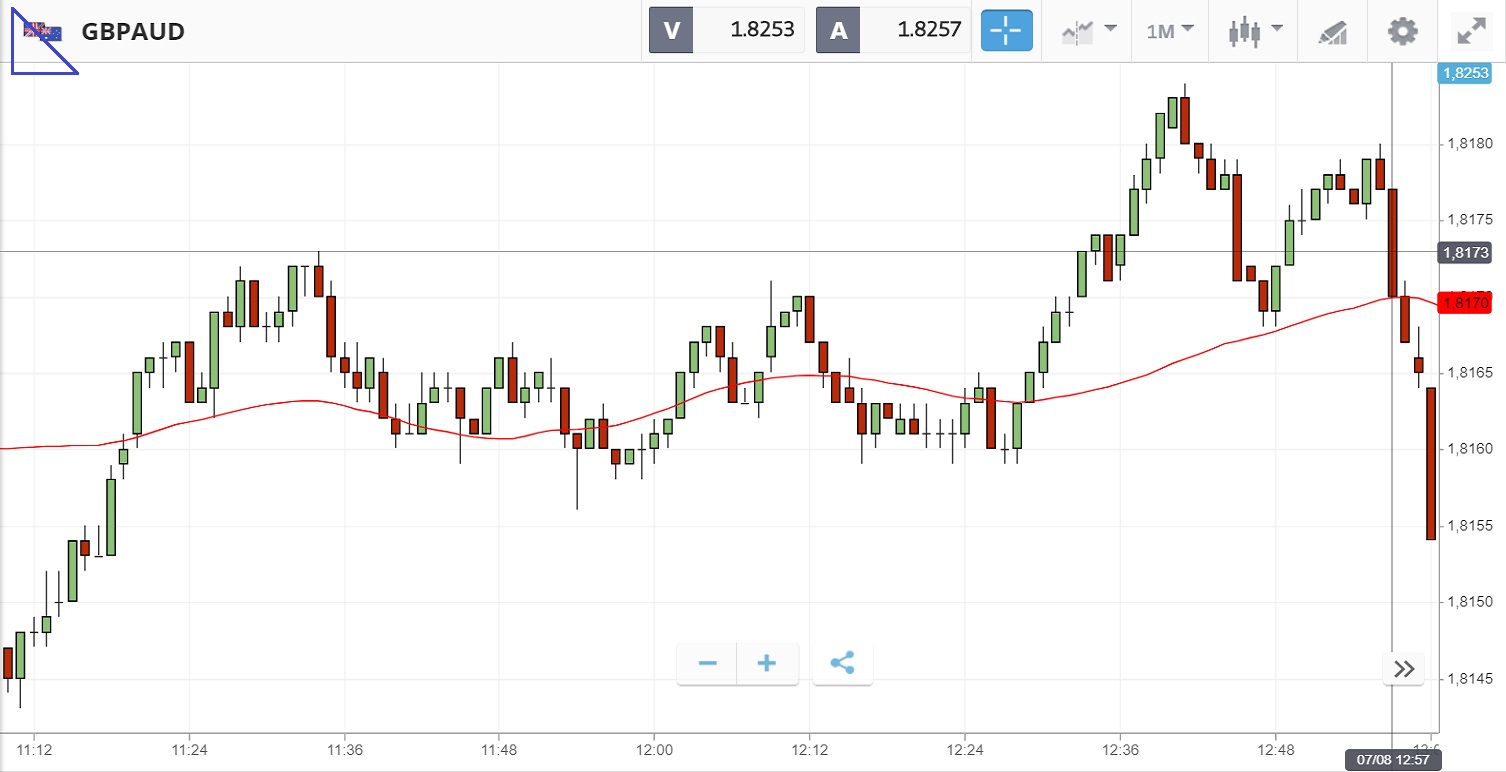Click the GBPAUD flag icon
Screen dimensions: 1506x772
click(x=43, y=32)
